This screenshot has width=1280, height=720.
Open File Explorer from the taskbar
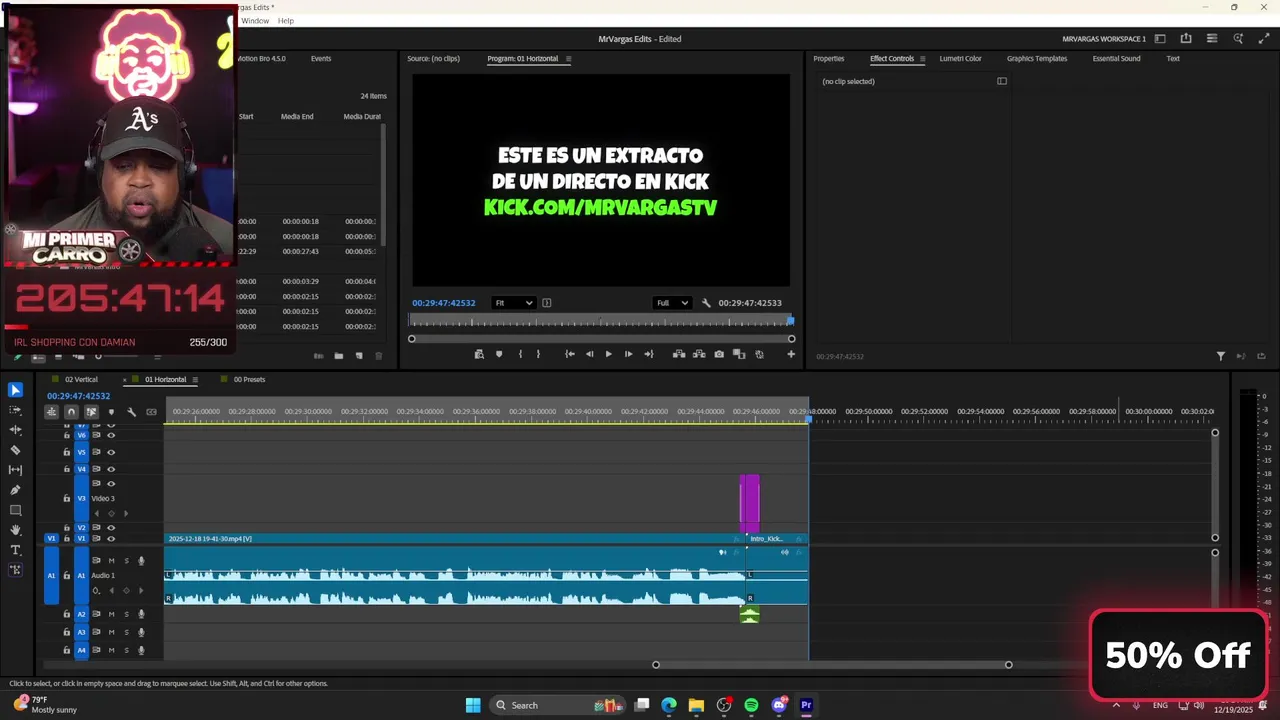tap(696, 705)
